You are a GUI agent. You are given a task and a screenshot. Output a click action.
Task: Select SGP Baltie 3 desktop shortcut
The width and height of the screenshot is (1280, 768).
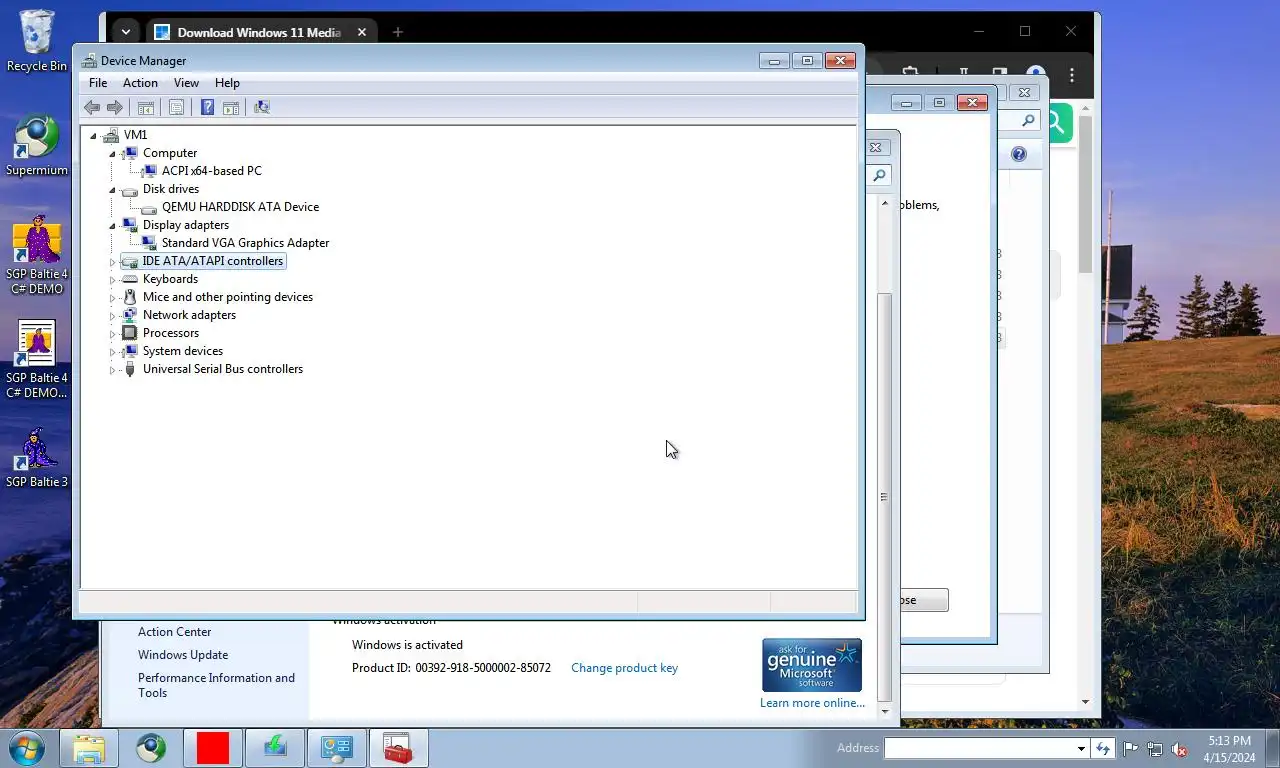[37, 458]
